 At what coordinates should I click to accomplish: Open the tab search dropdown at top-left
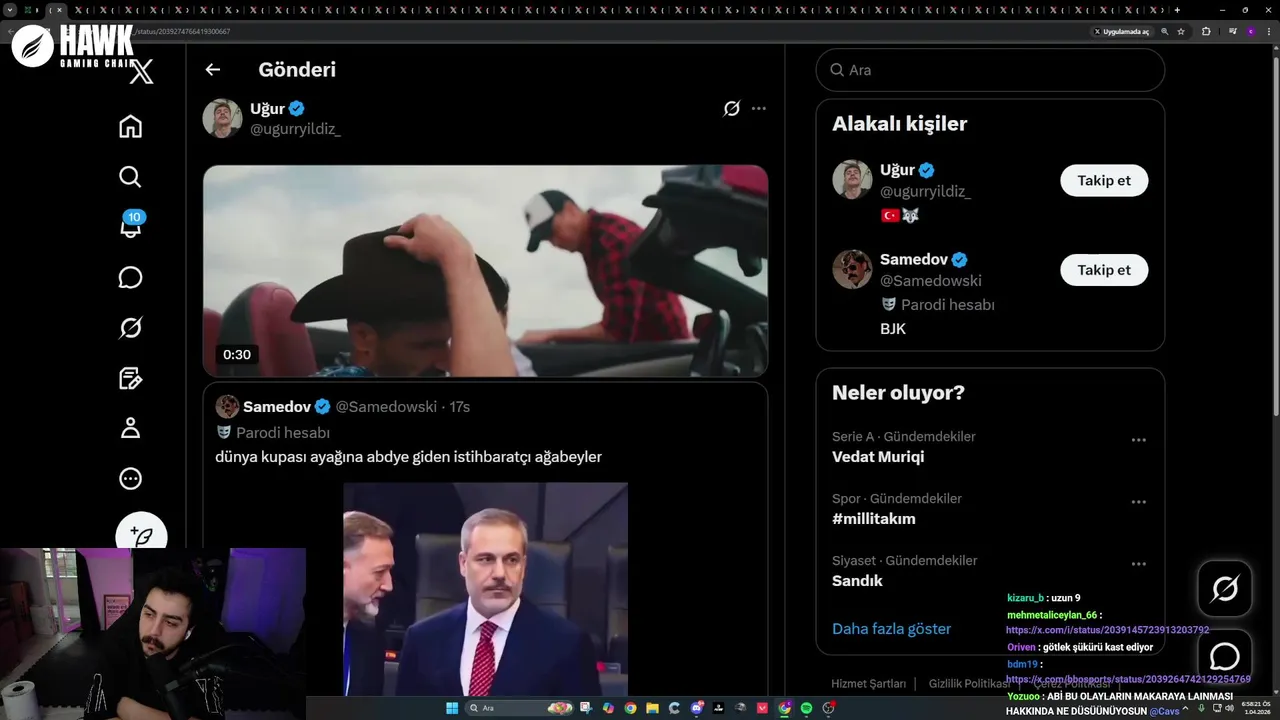click(x=10, y=10)
